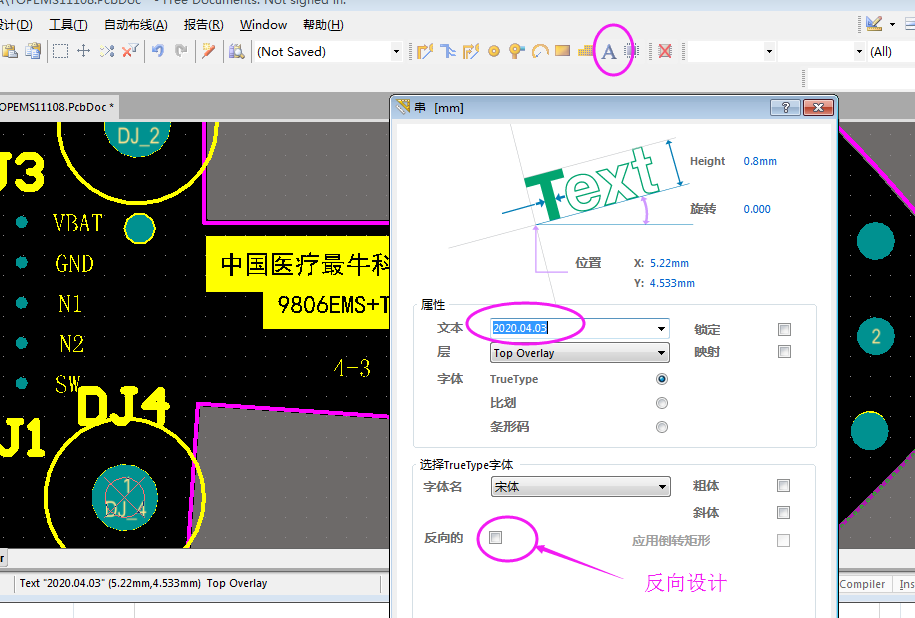Image resolution: width=915 pixels, height=618 pixels.
Task: Click the Undo arrow icon
Action: coord(158,51)
